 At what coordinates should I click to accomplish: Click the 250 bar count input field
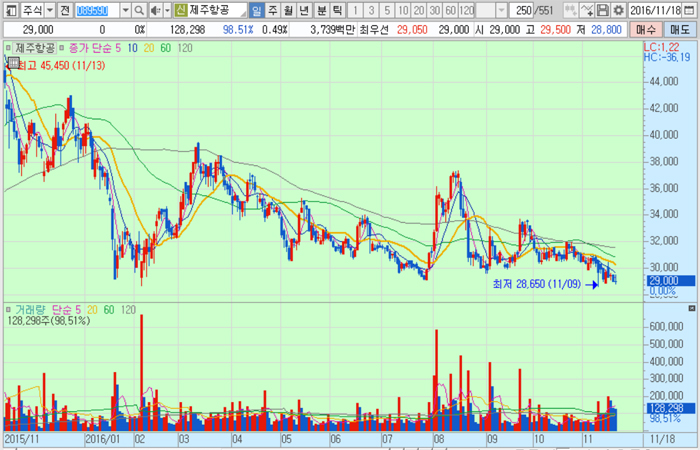[520, 10]
